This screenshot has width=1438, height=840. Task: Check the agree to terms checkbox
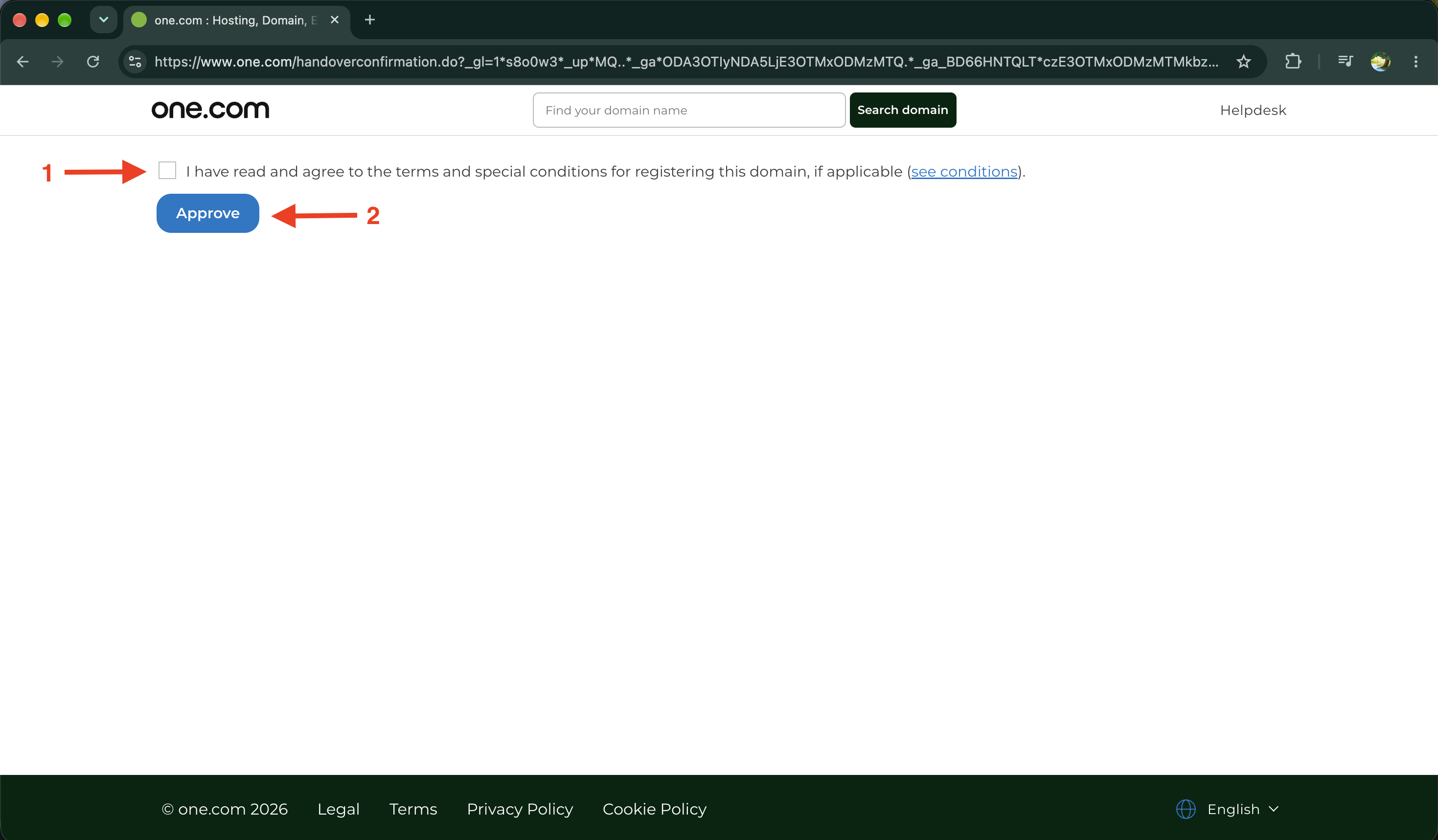point(167,170)
